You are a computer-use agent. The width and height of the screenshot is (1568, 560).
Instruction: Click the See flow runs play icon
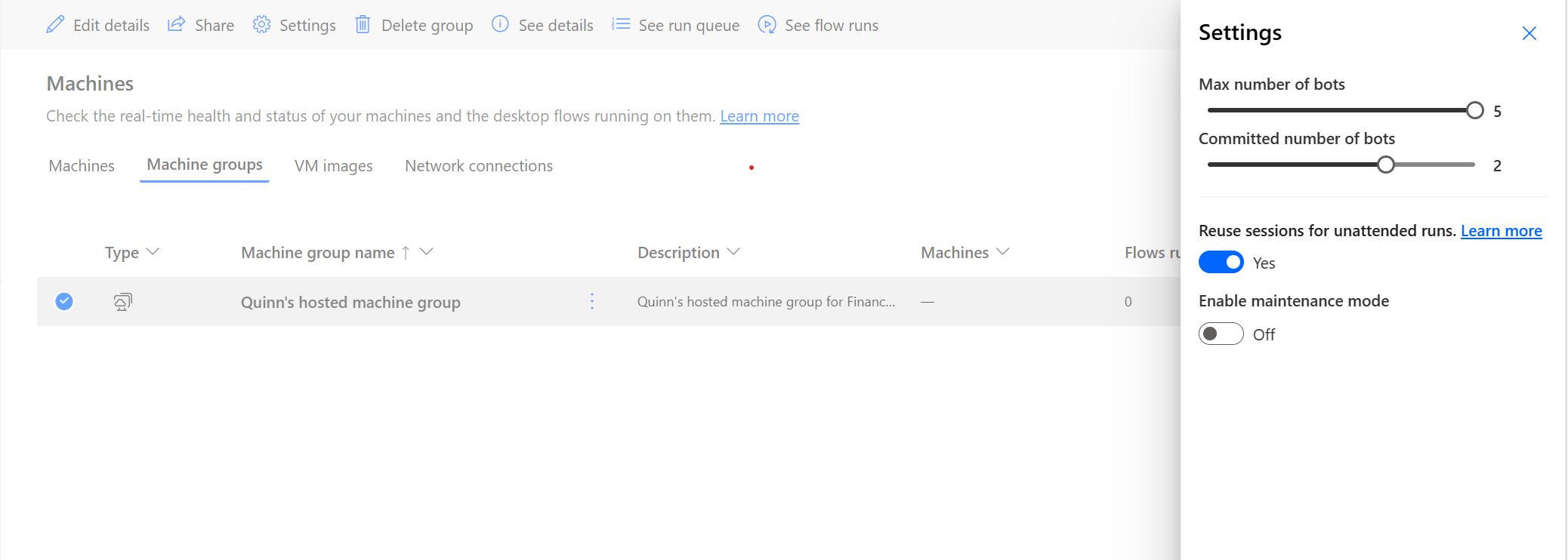(767, 25)
